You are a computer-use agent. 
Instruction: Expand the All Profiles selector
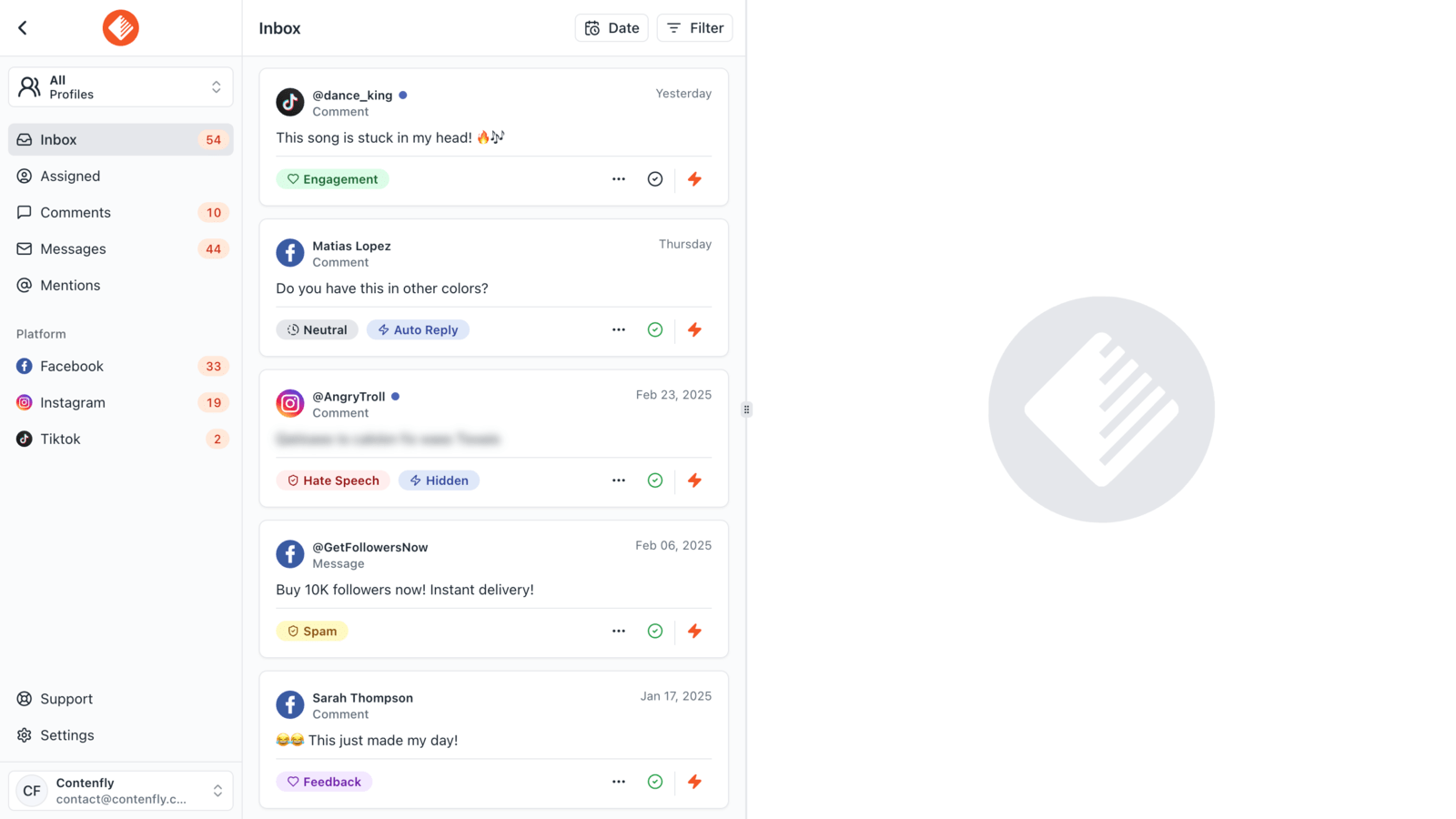[x=121, y=87]
